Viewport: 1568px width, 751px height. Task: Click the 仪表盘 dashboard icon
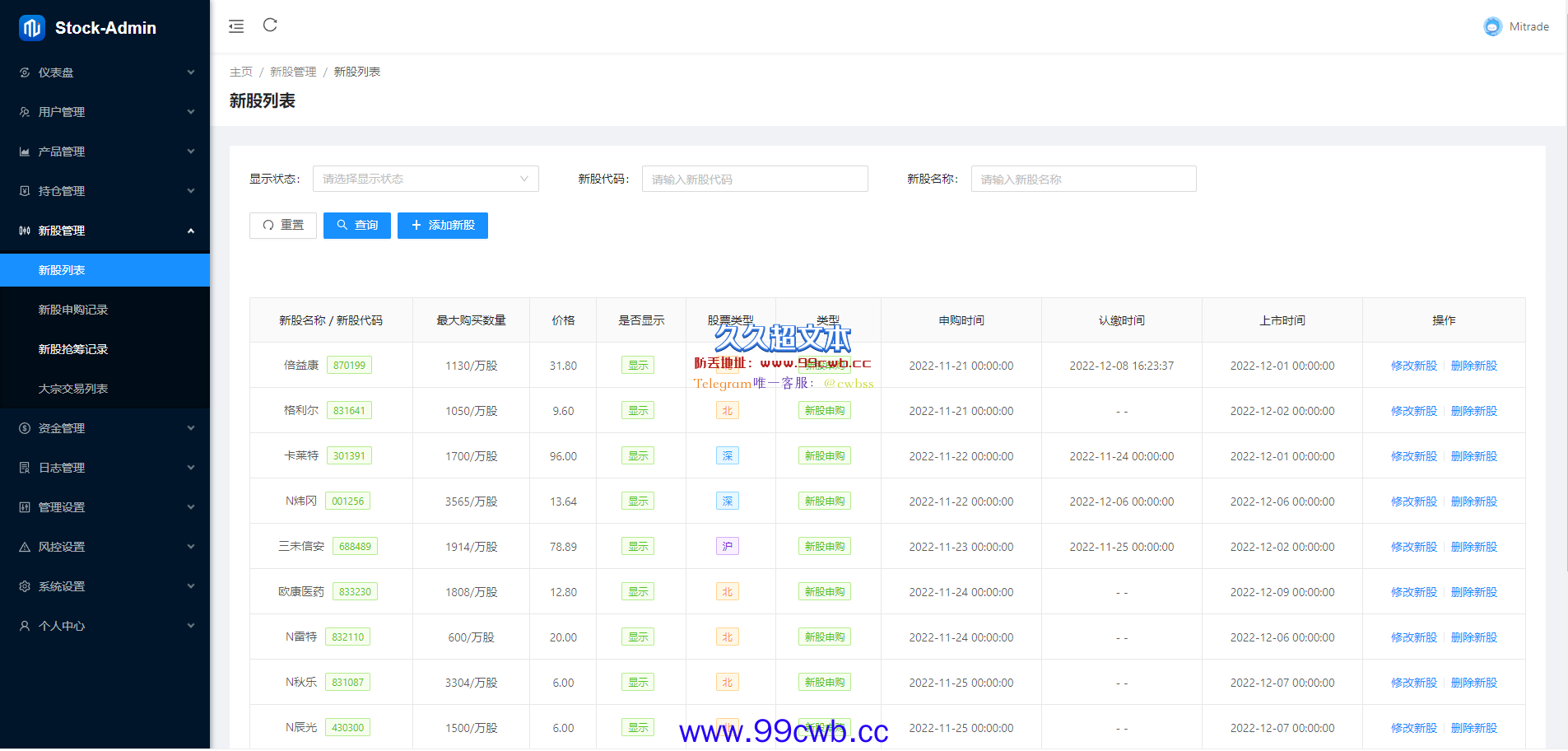pos(25,72)
